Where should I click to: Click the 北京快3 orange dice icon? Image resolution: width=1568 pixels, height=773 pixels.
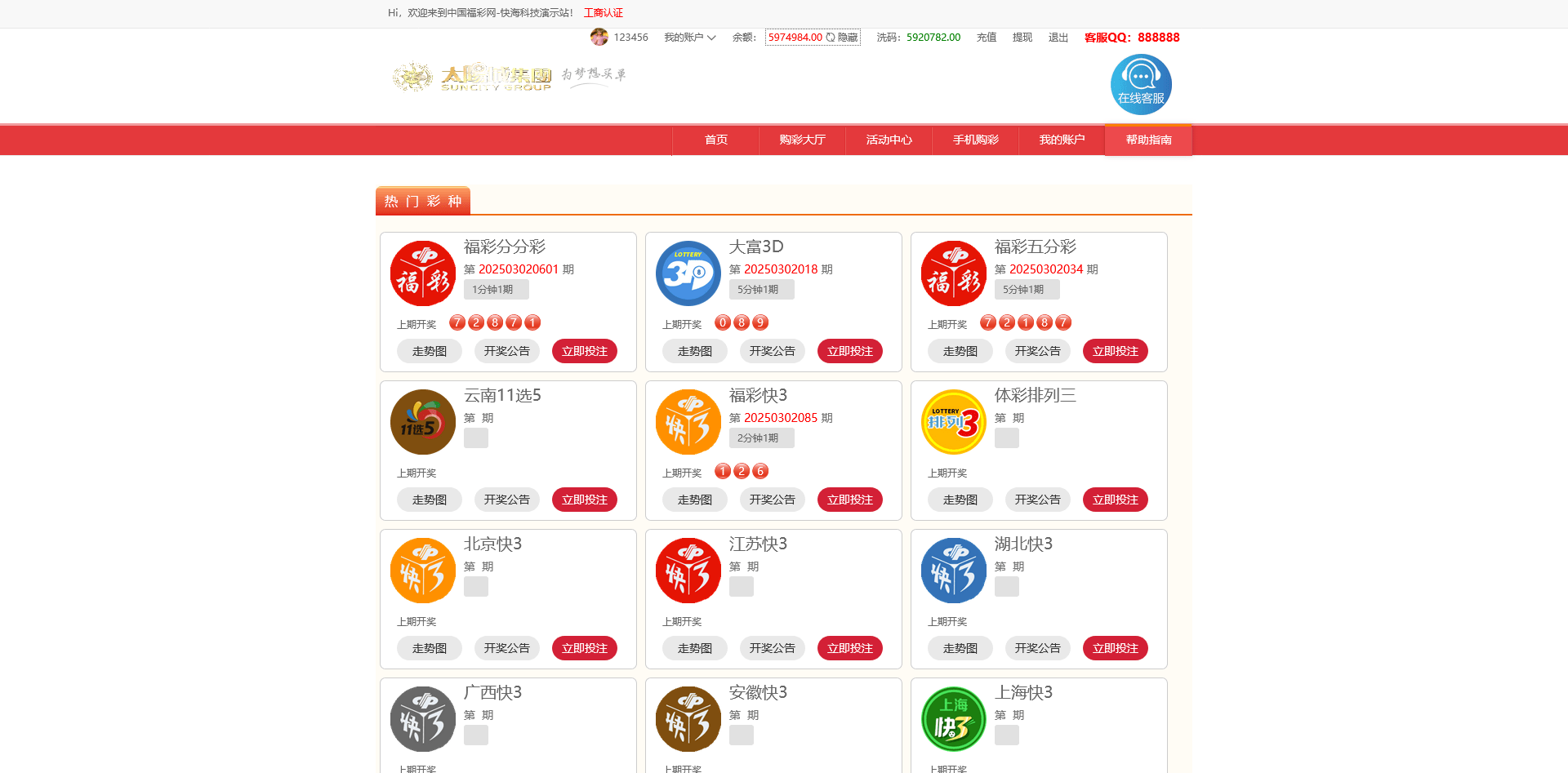(x=422, y=571)
